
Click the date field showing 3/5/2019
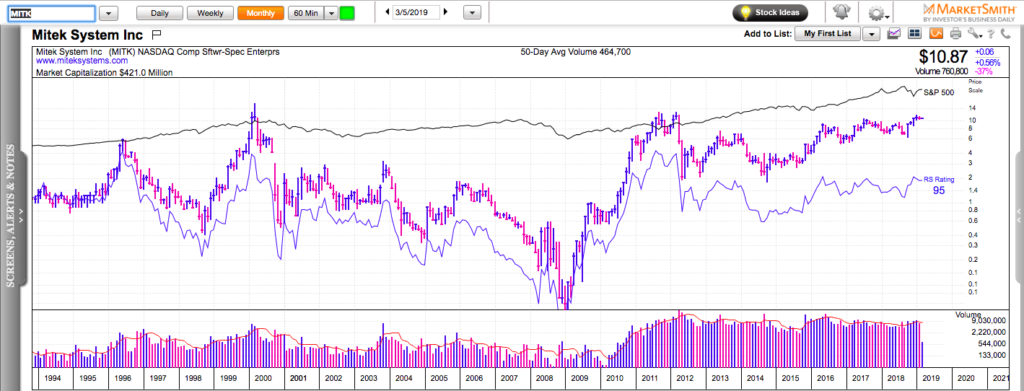[x=416, y=12]
